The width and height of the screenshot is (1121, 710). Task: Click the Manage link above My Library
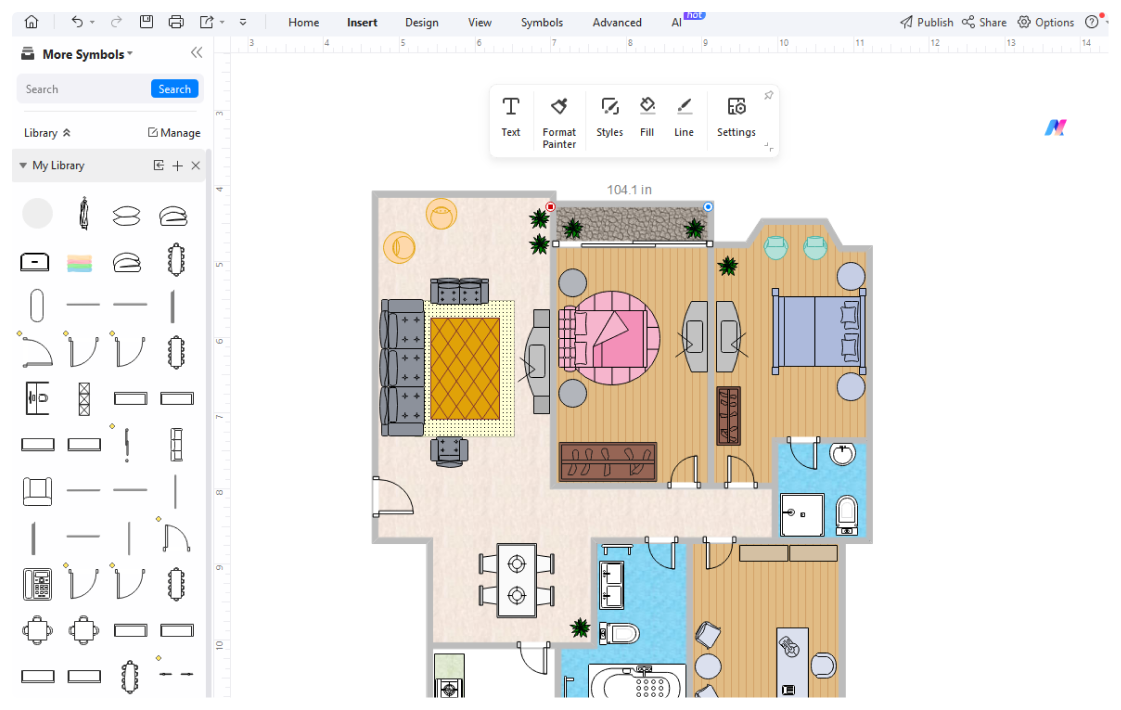click(x=175, y=132)
